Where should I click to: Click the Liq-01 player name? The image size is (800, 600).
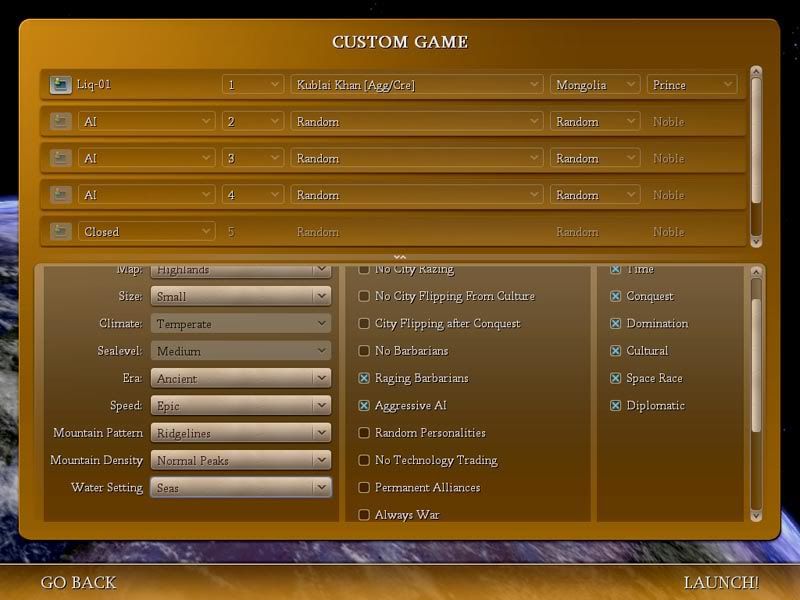tap(94, 84)
